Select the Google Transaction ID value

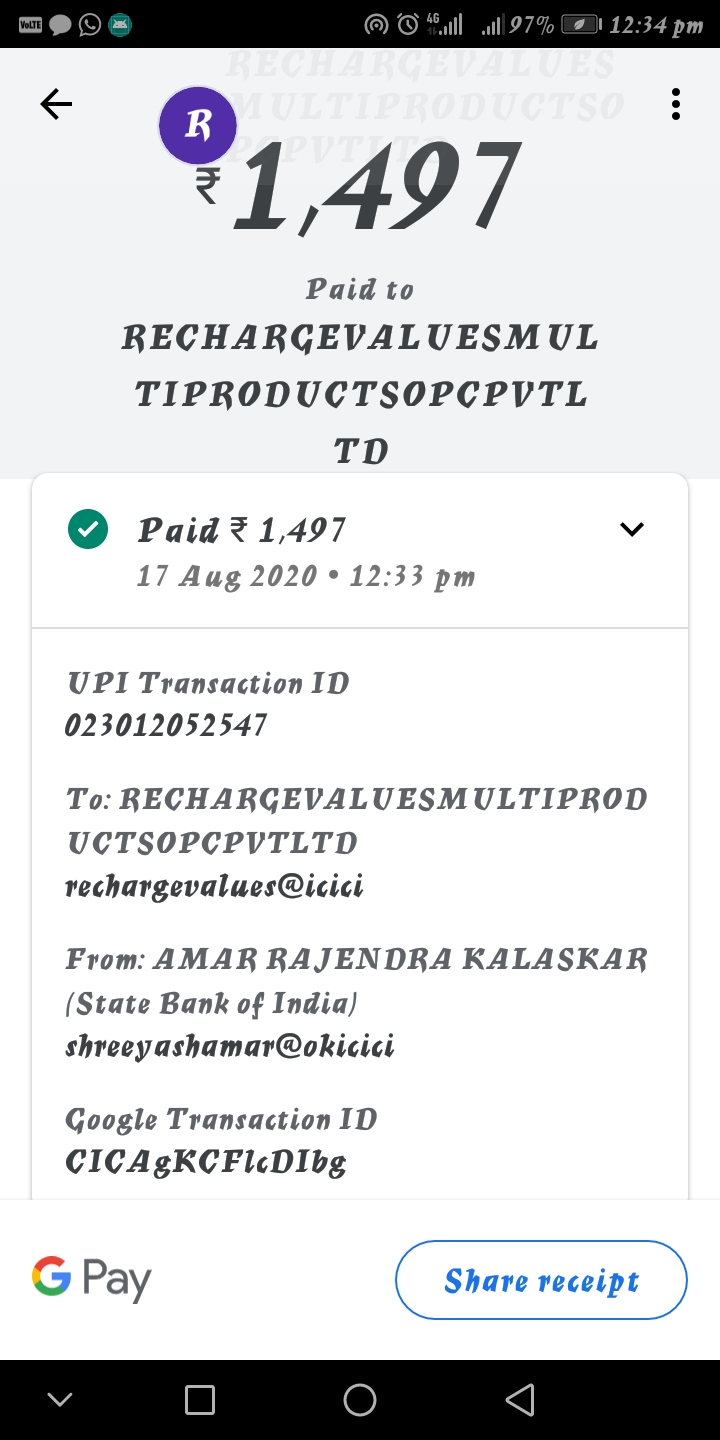[206, 1162]
